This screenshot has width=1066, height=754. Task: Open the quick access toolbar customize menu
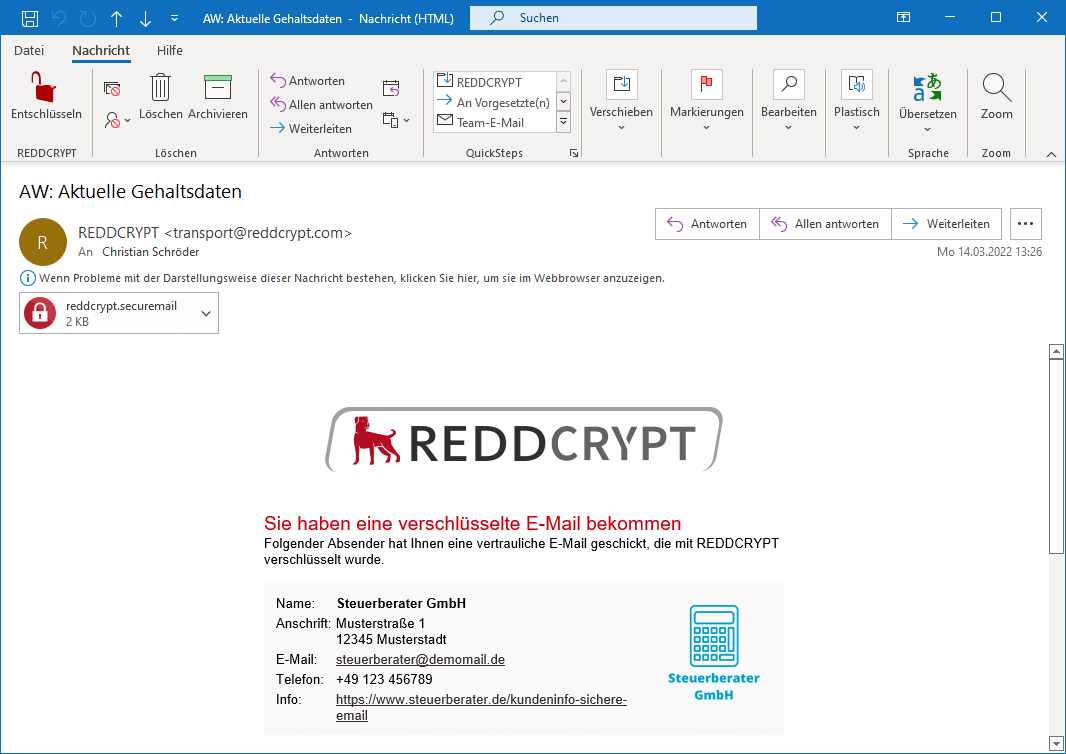coord(175,18)
